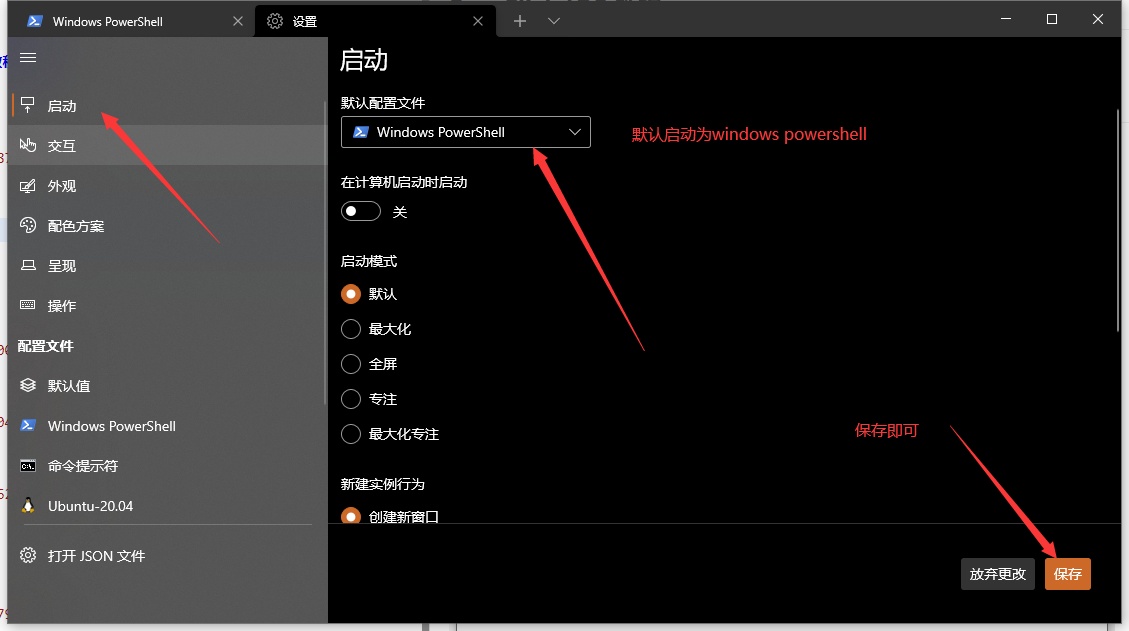
Task: Click the Command Prompt (命令提示符) icon
Action: click(x=28, y=466)
